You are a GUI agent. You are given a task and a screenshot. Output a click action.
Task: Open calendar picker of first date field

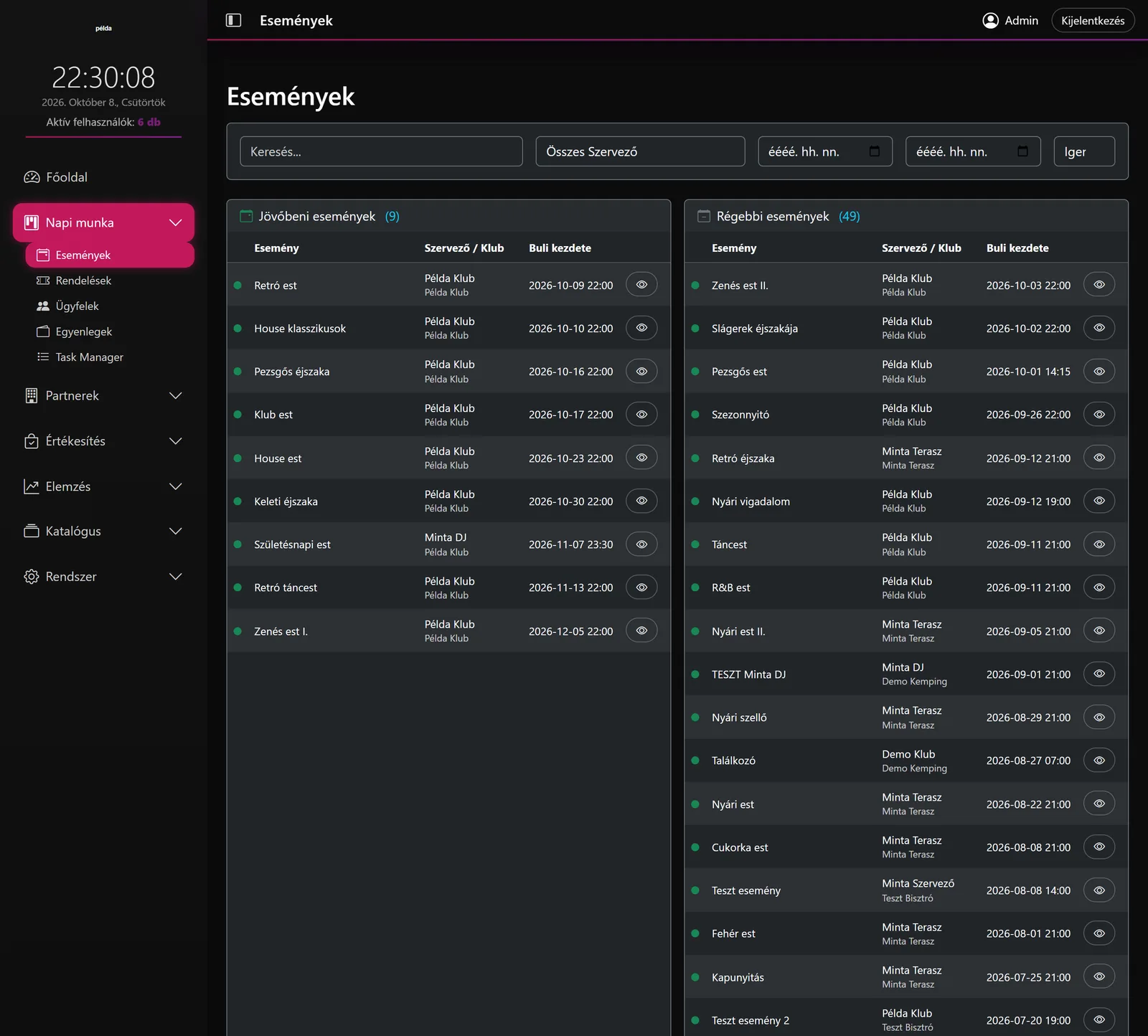pos(875,151)
